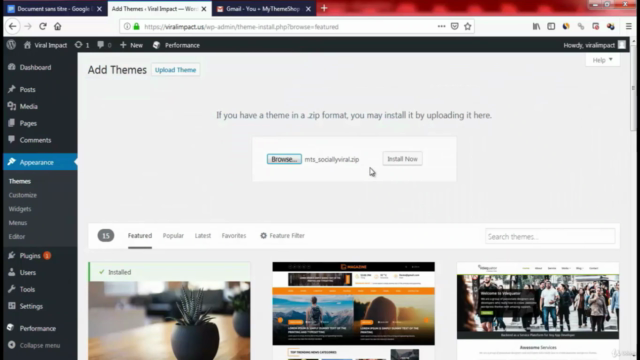Select Customize submenu item
Image resolution: width=640 pixels, height=360 pixels.
[x=22, y=195]
